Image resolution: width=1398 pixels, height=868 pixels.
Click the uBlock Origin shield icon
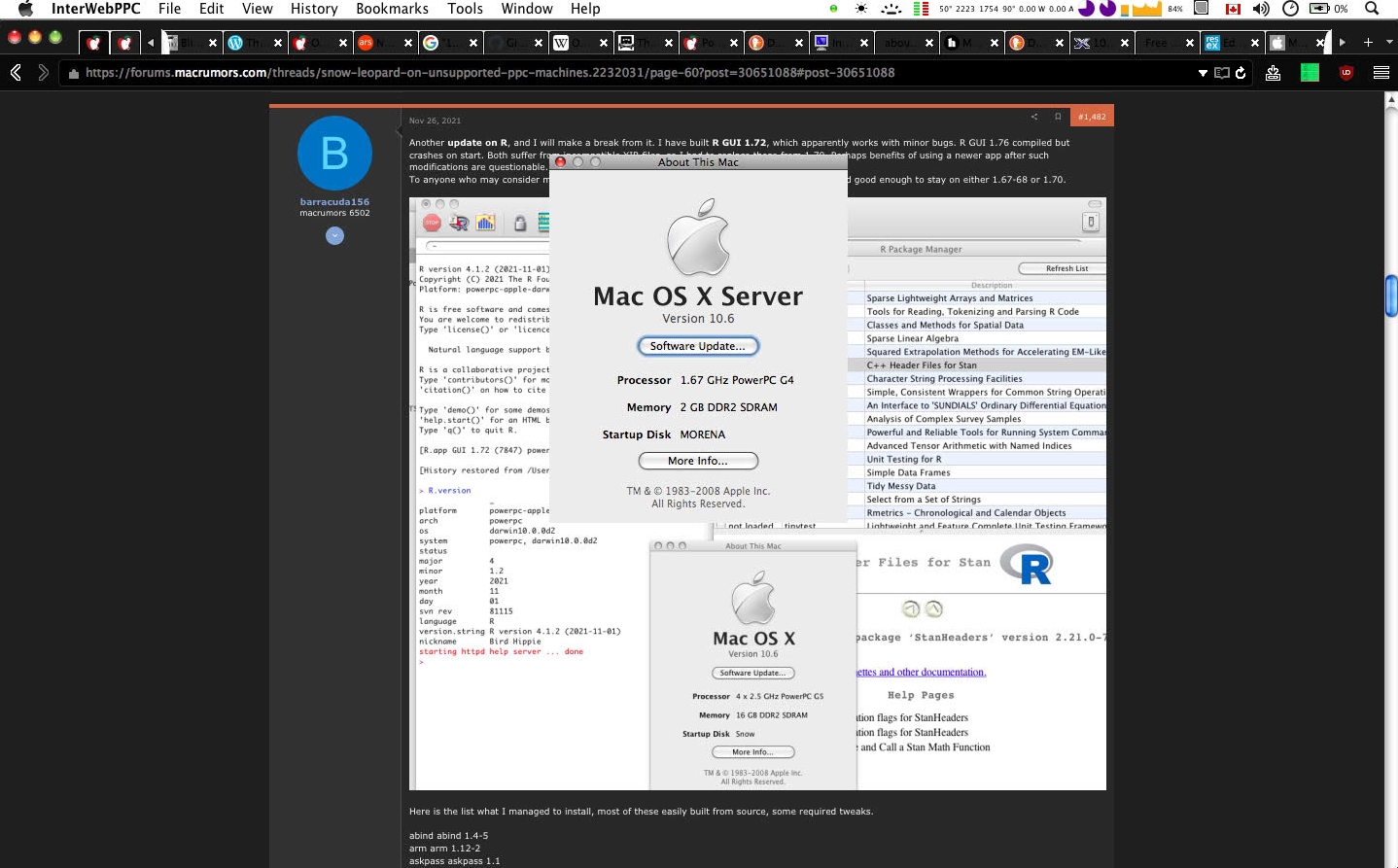pyautogui.click(x=1346, y=73)
